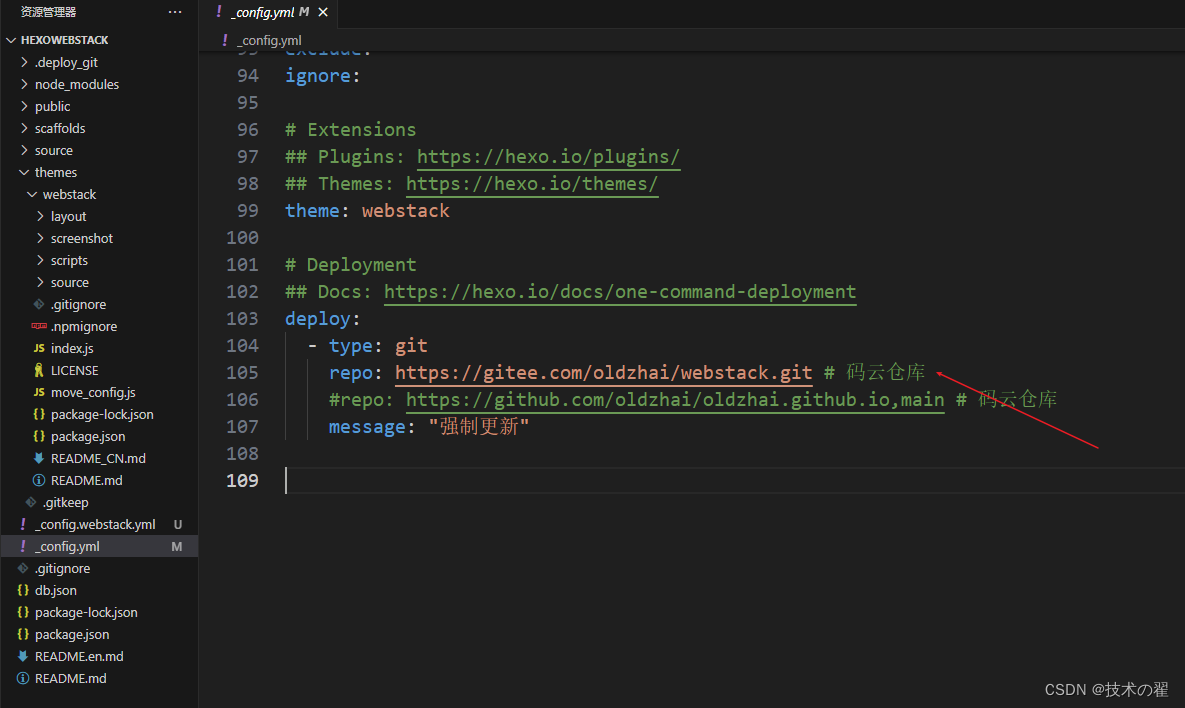Open the root-level package-lock.json file
The width and height of the screenshot is (1185, 708).
(x=86, y=612)
